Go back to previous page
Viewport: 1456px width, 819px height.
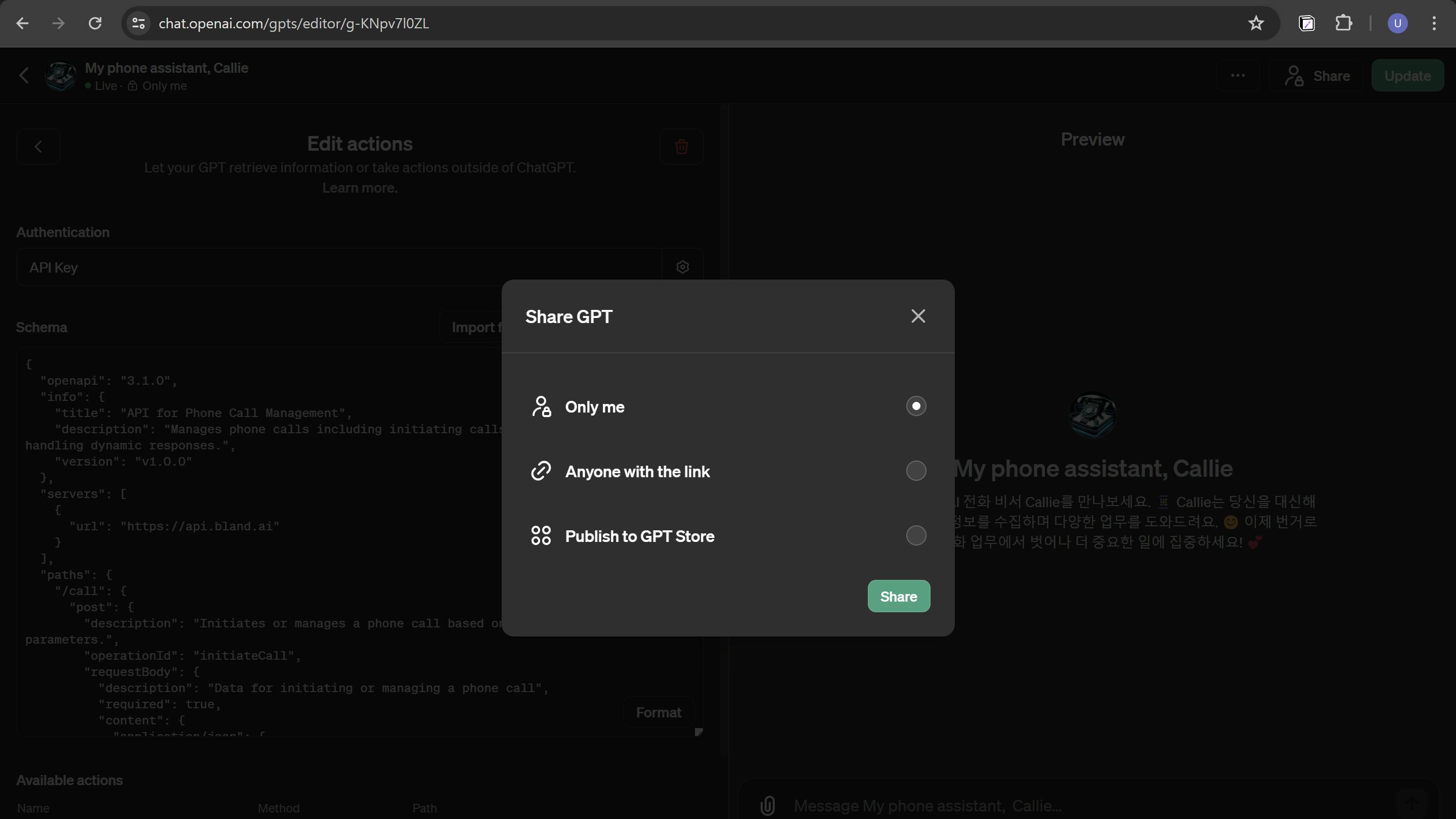point(23,23)
